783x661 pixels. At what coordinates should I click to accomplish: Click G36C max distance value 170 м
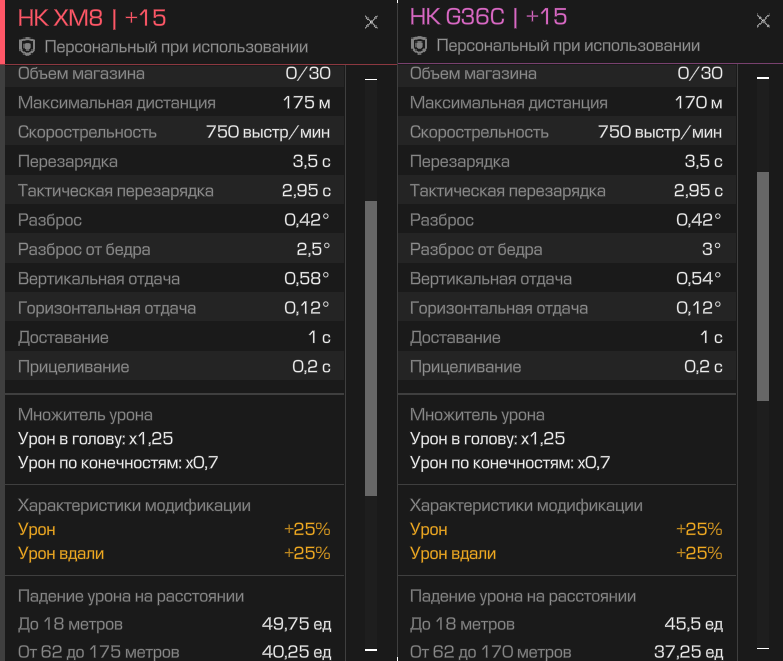click(699, 102)
